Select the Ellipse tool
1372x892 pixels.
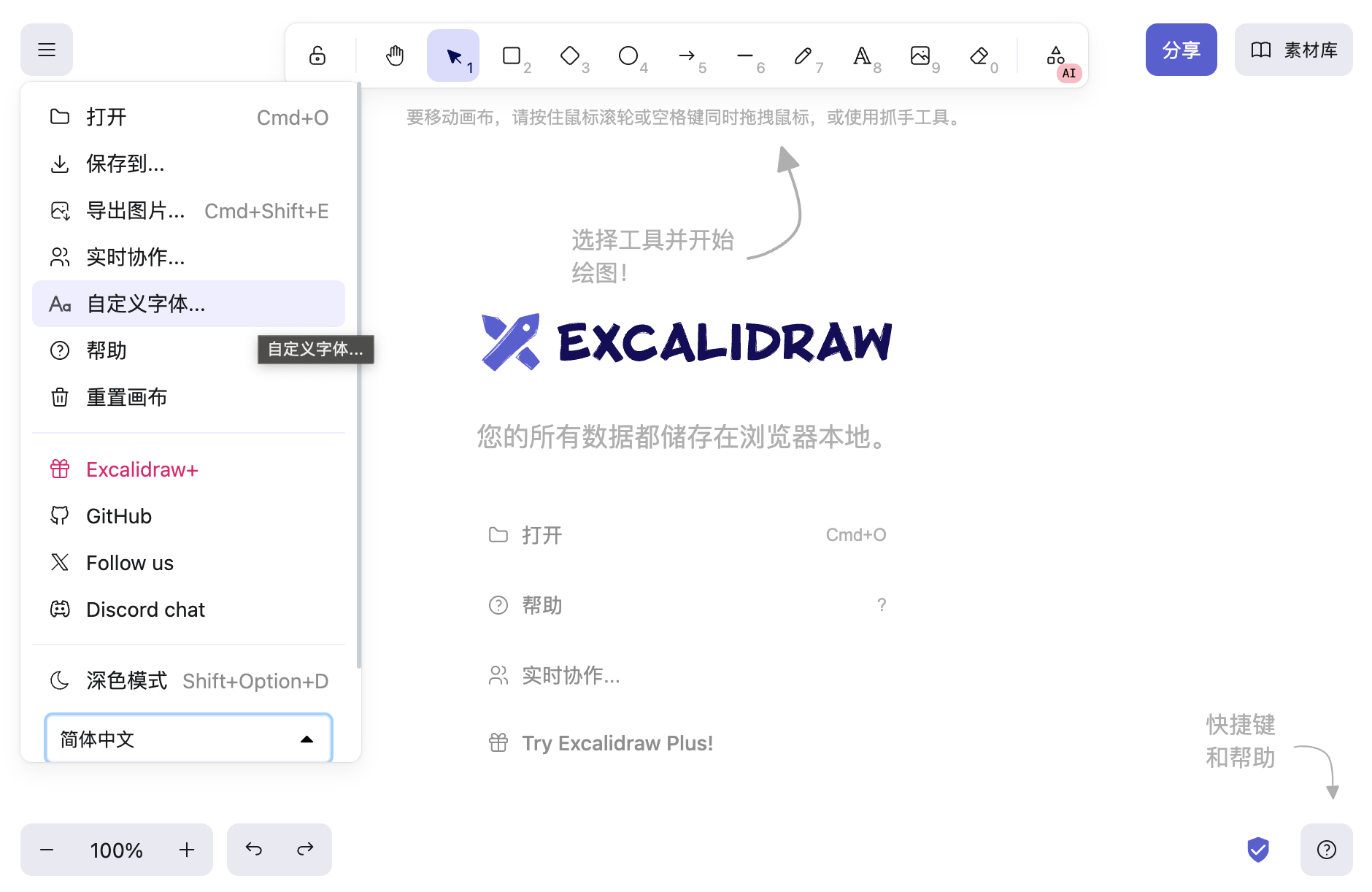[628, 55]
